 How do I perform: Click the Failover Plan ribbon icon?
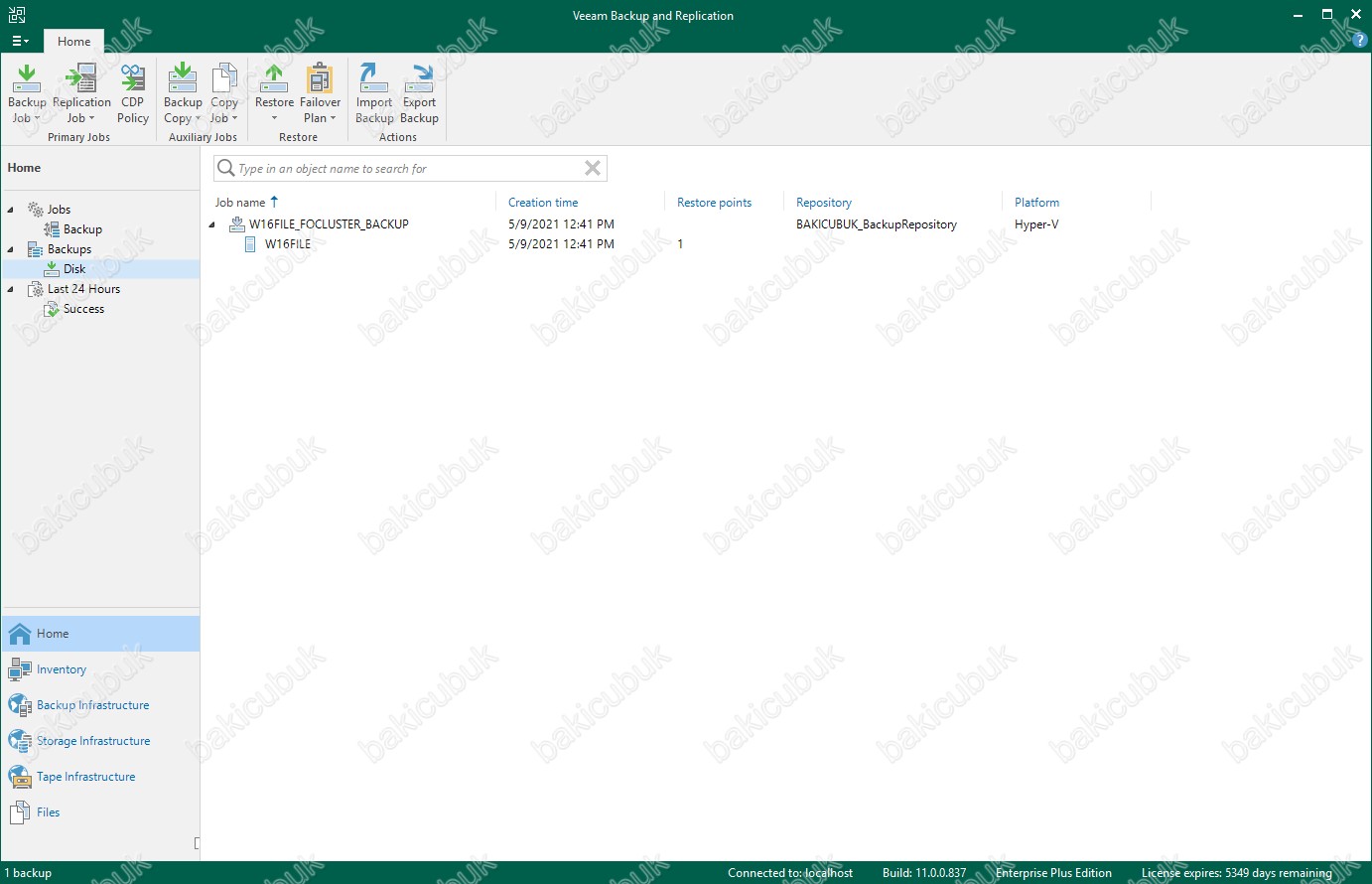[320, 77]
